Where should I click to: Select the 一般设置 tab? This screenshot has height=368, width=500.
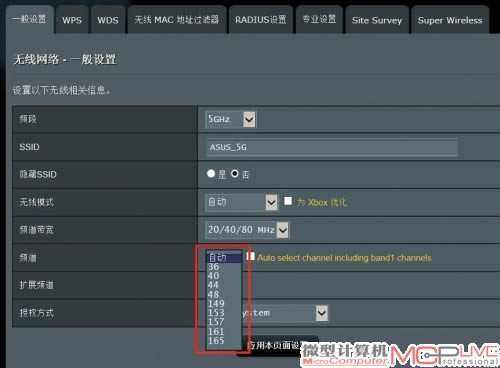[29, 19]
